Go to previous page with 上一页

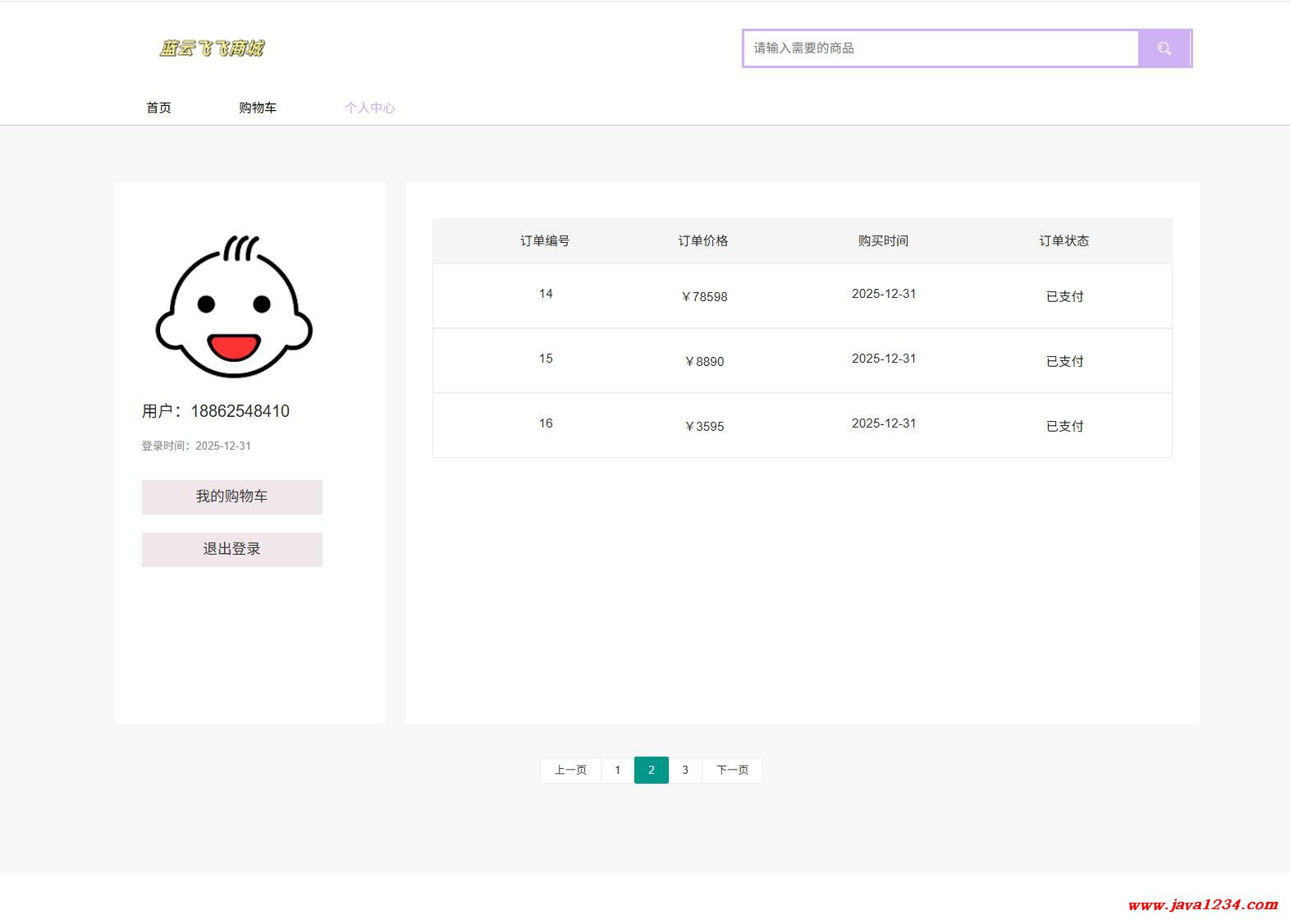tap(570, 770)
